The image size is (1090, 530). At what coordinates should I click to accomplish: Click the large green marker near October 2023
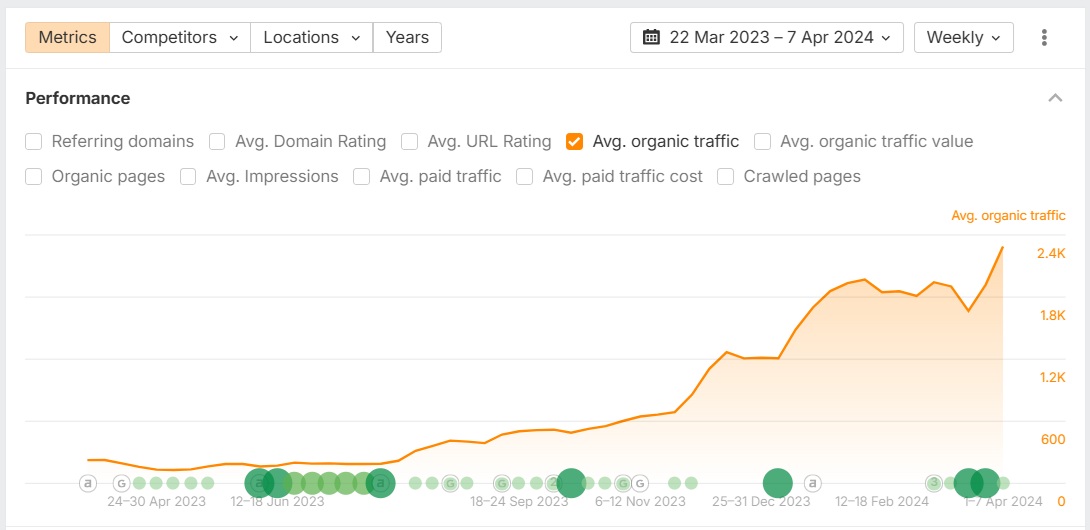click(571, 483)
